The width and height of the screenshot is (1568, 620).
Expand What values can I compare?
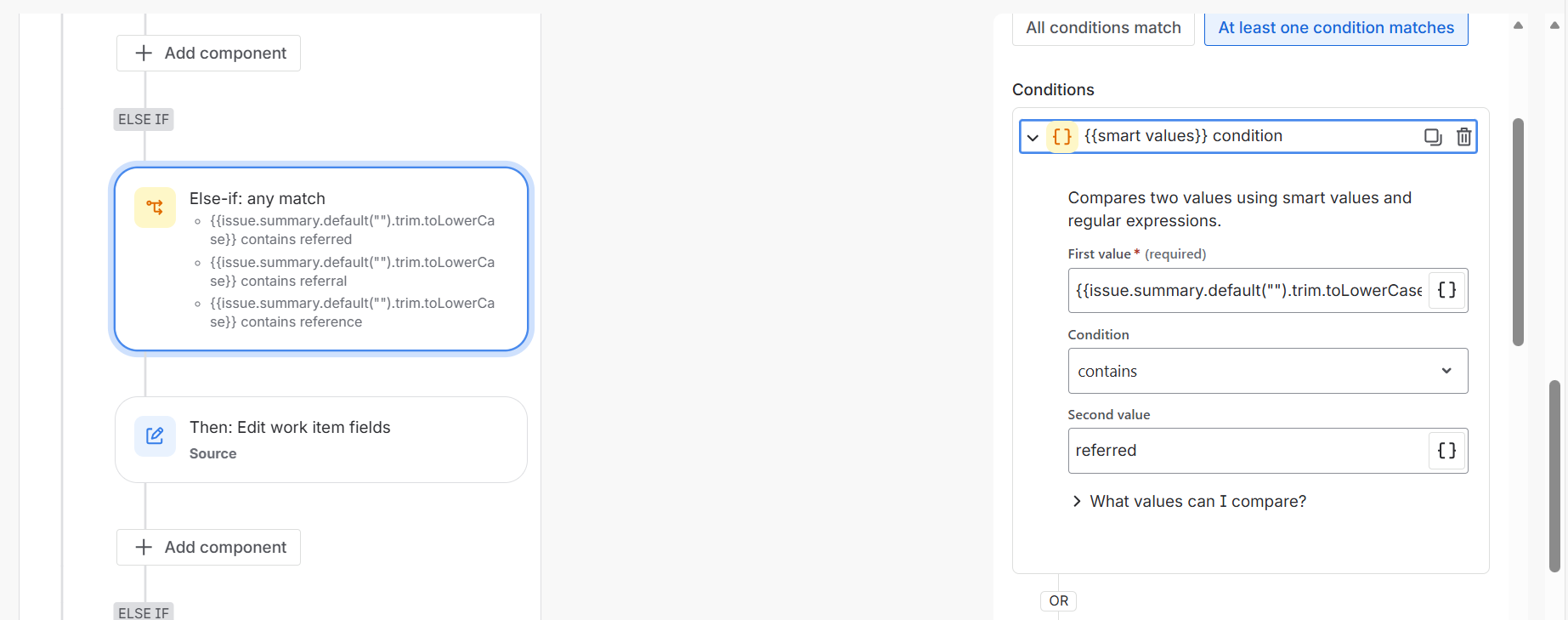click(x=1189, y=502)
